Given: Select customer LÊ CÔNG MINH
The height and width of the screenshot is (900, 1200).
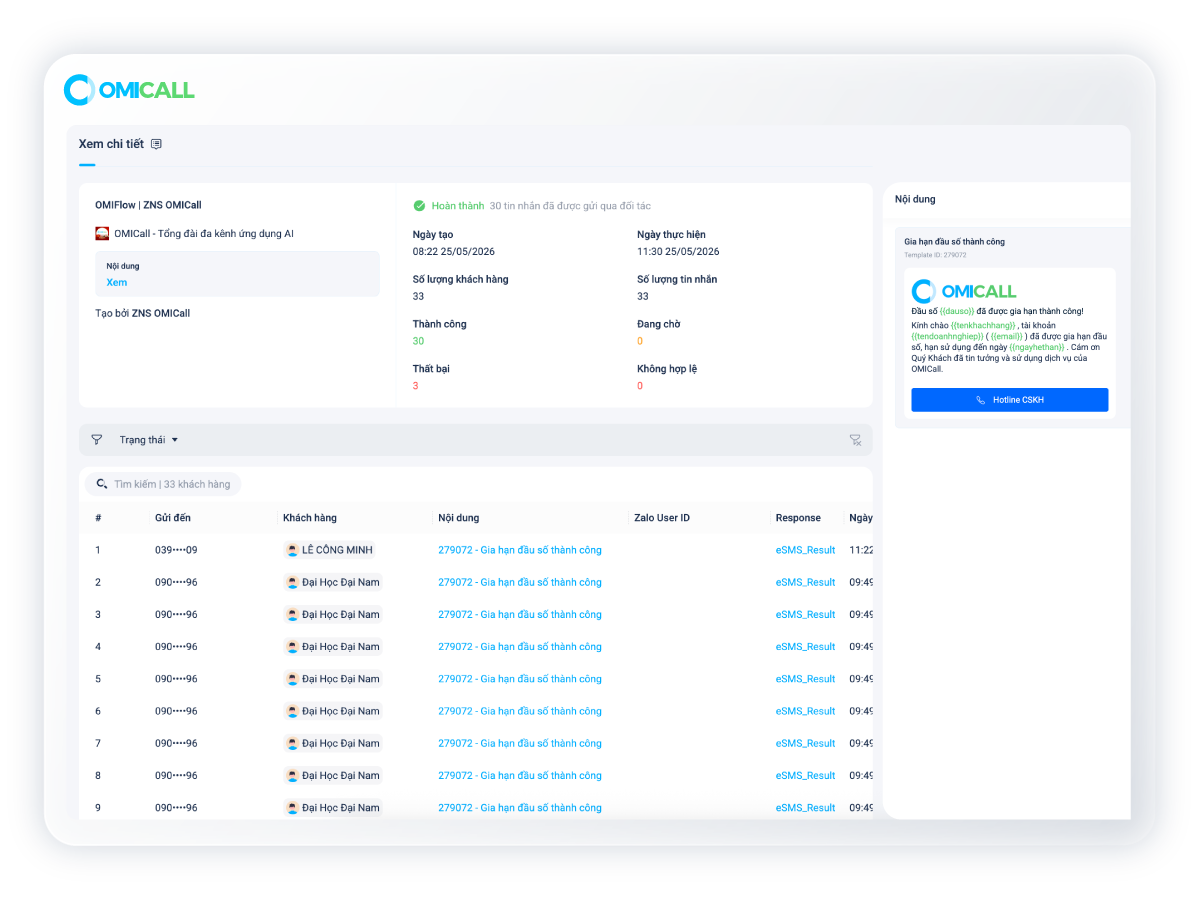Looking at the screenshot, I should (329, 550).
